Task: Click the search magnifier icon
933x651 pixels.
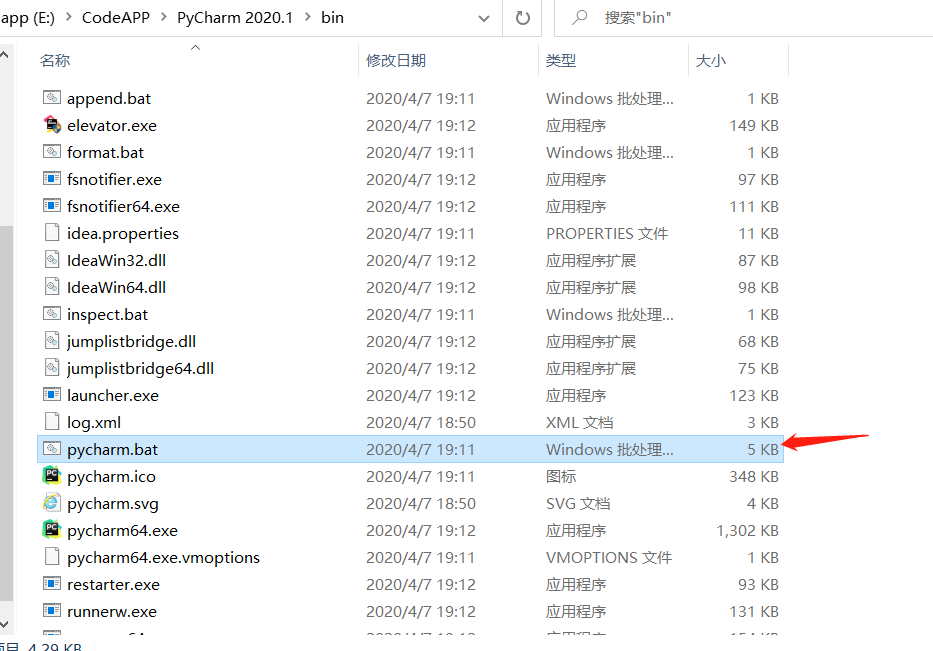Action: (580, 18)
